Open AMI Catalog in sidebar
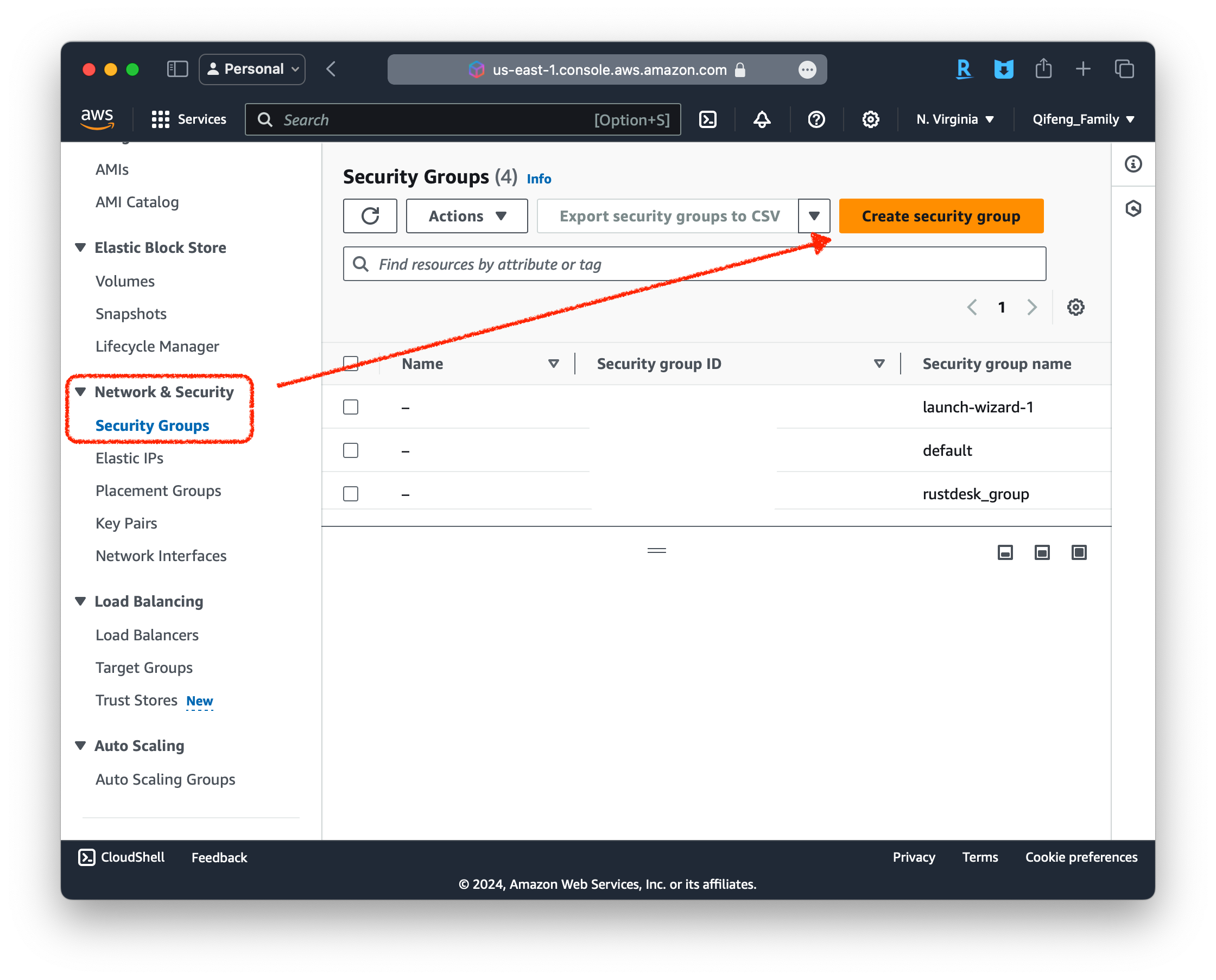The height and width of the screenshot is (980, 1216). click(x=137, y=202)
